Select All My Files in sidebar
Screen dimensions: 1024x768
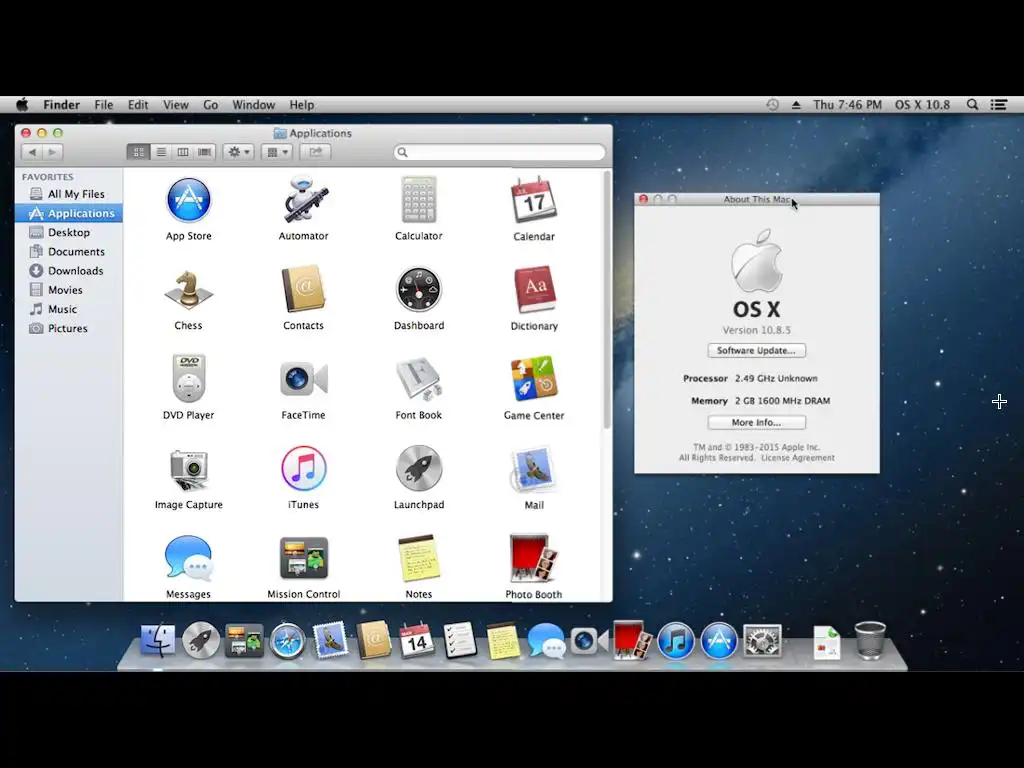68,194
